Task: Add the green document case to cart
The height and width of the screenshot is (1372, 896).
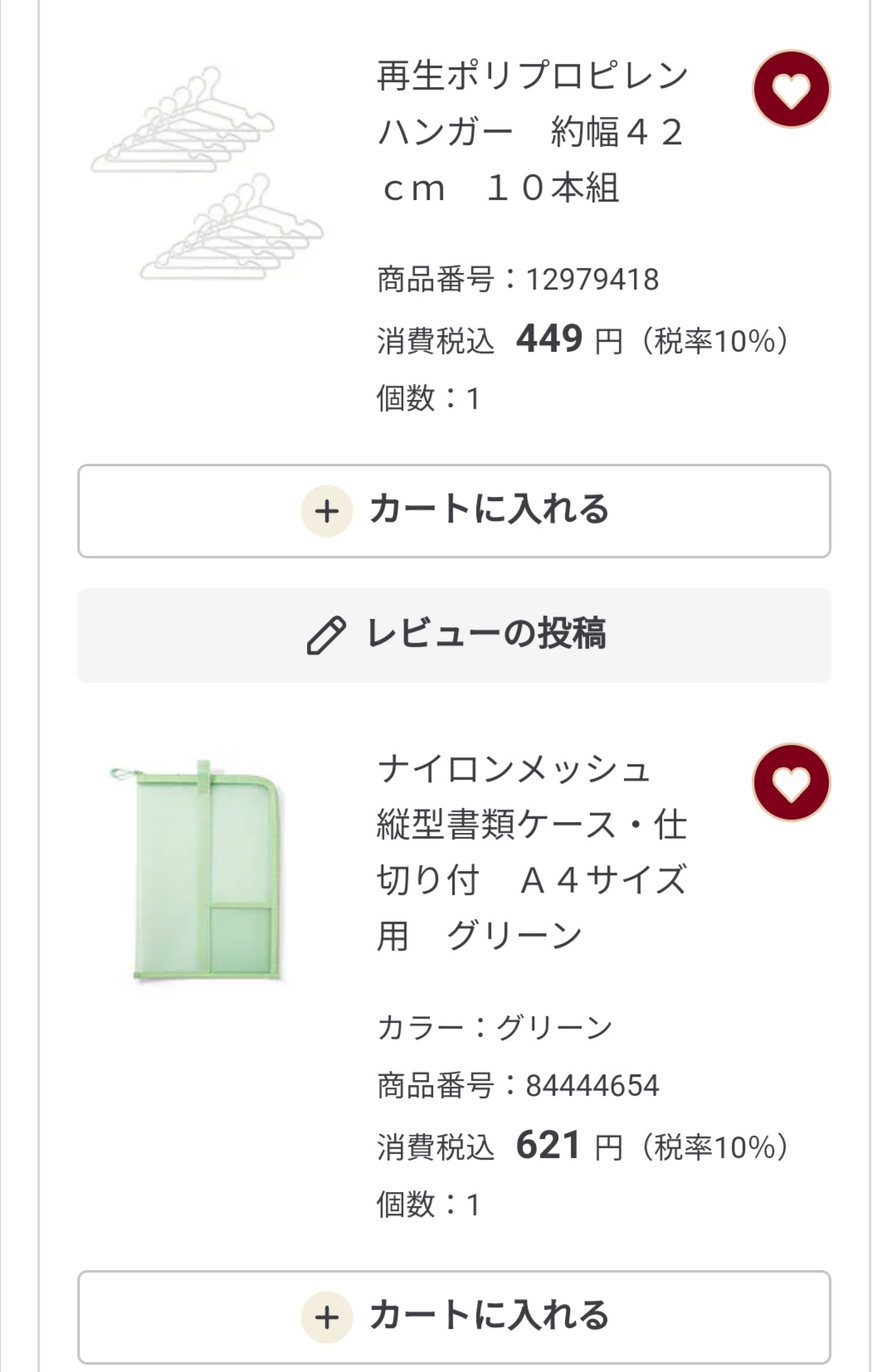Action: 454,1317
